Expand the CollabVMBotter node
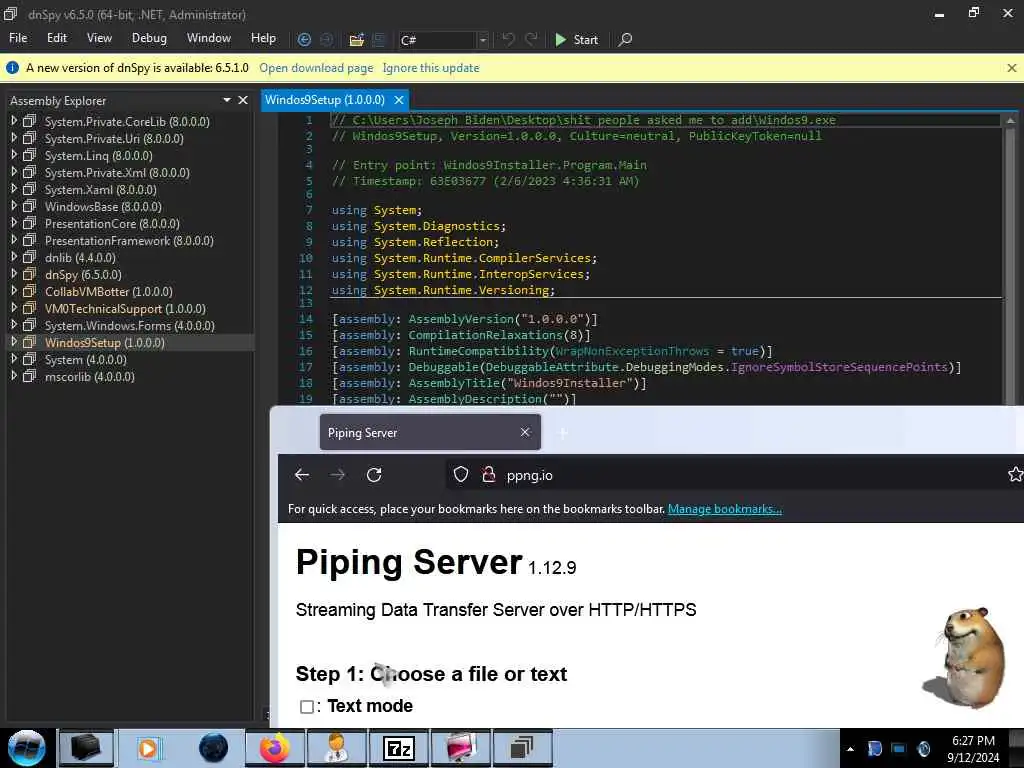This screenshot has height=768, width=1024. (x=14, y=291)
